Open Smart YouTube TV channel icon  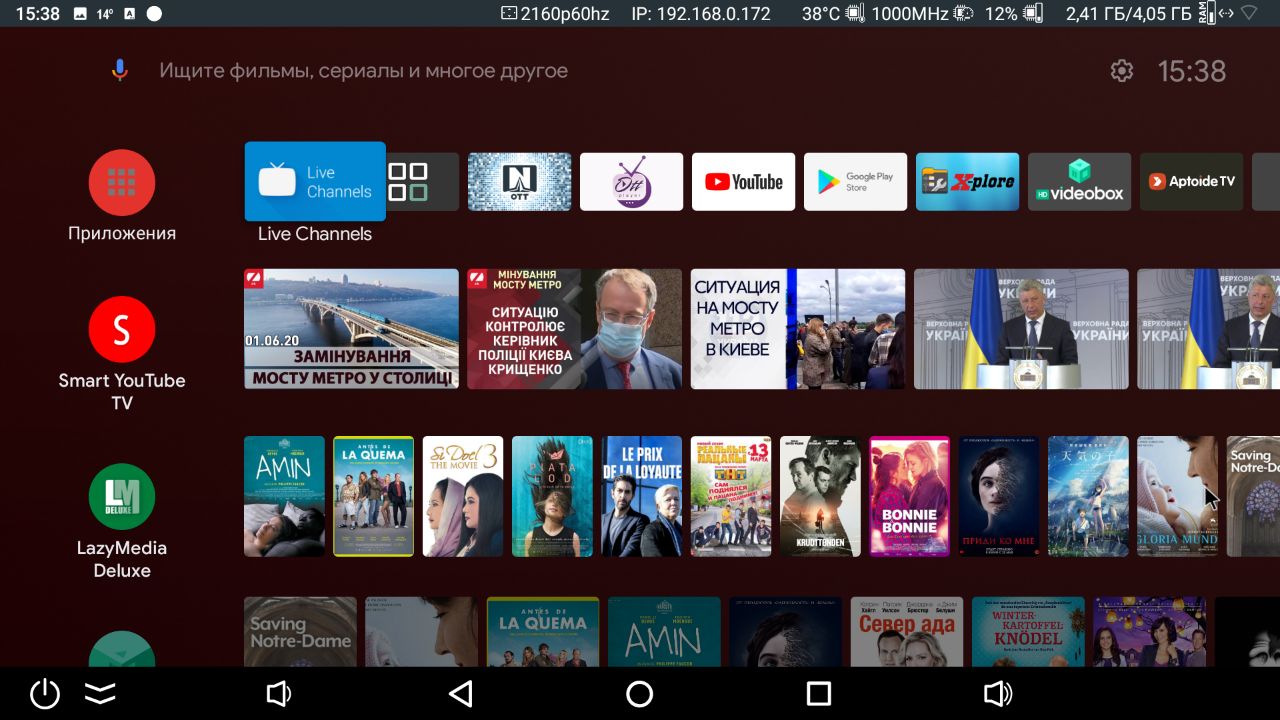pos(121,329)
